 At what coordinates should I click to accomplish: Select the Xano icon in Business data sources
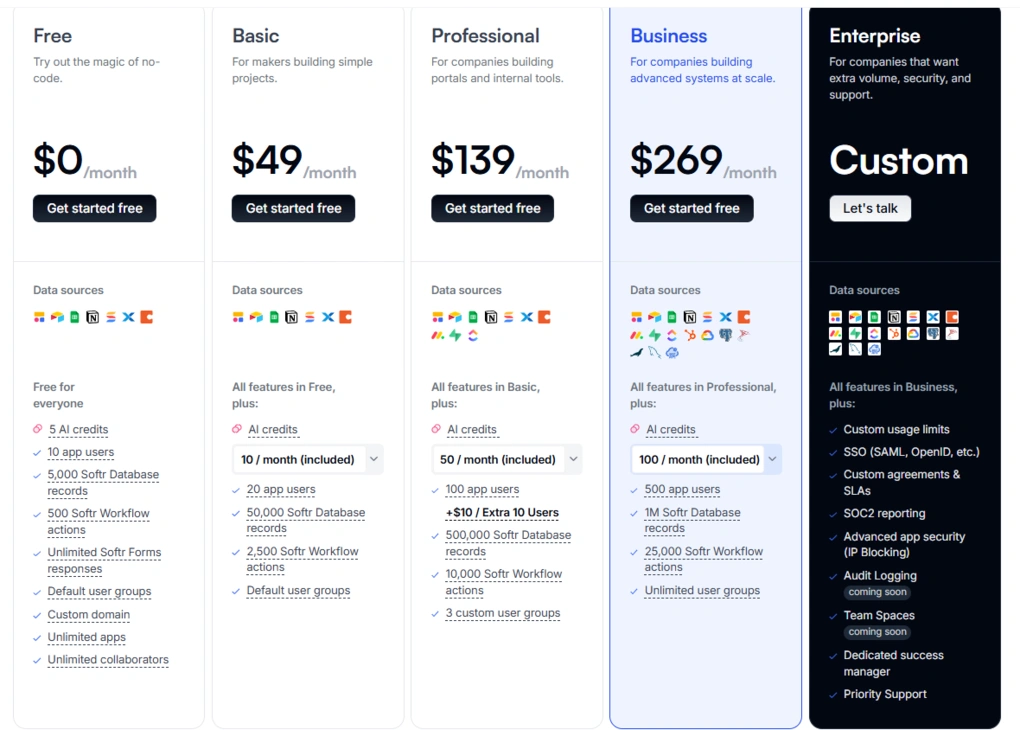pos(726,316)
